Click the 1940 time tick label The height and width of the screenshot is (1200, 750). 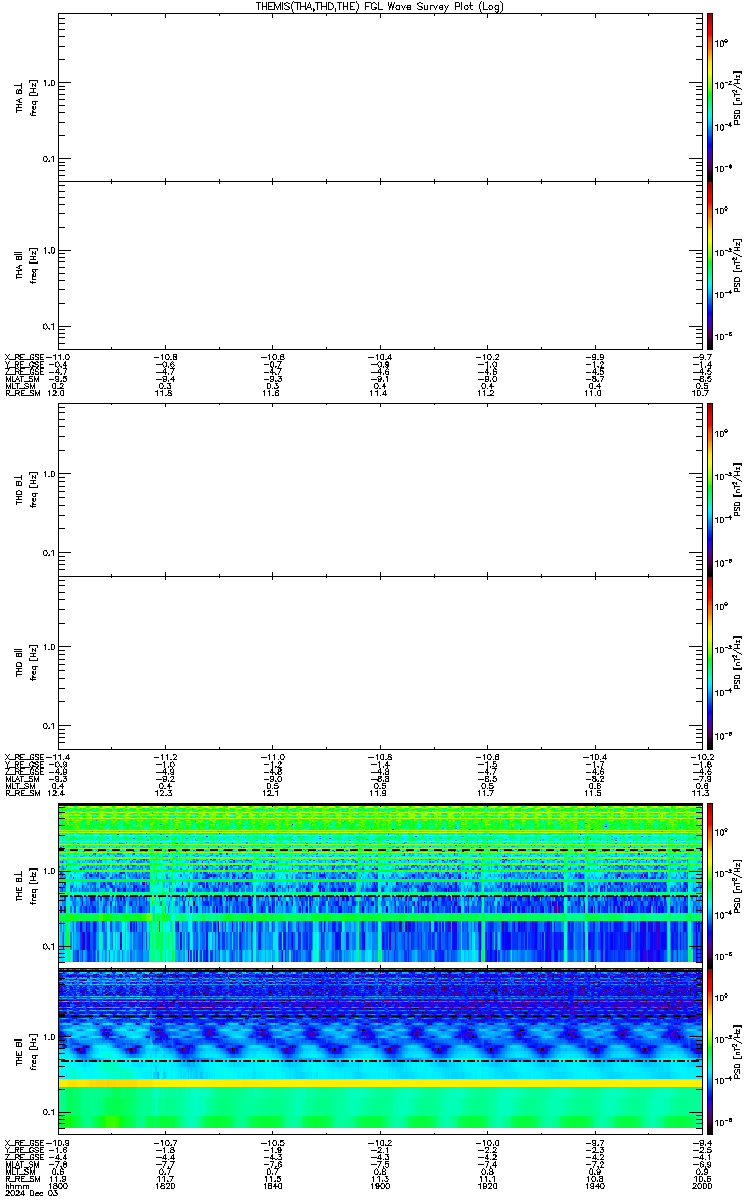click(594, 1185)
